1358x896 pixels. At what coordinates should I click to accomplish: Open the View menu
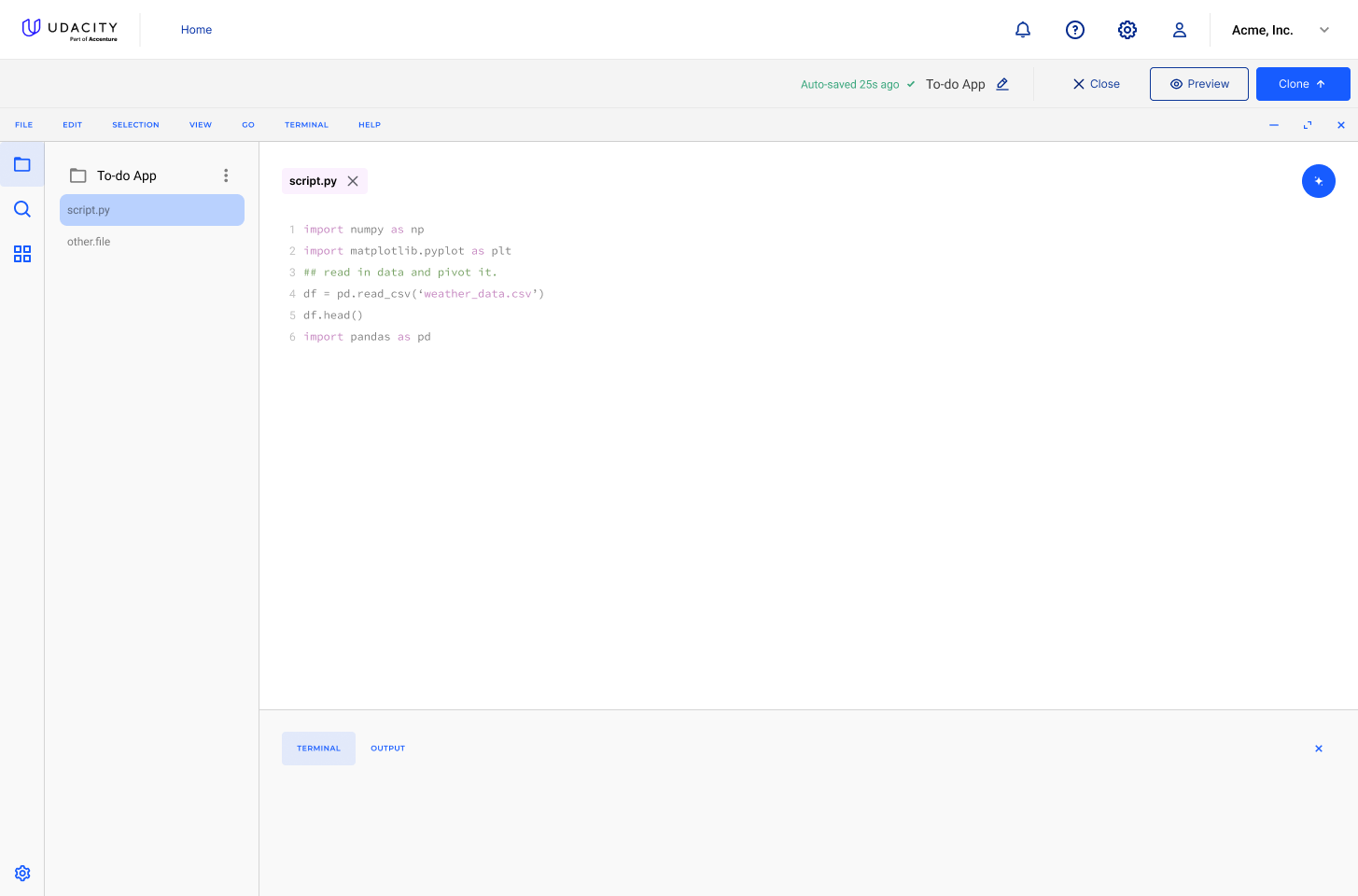(x=201, y=125)
